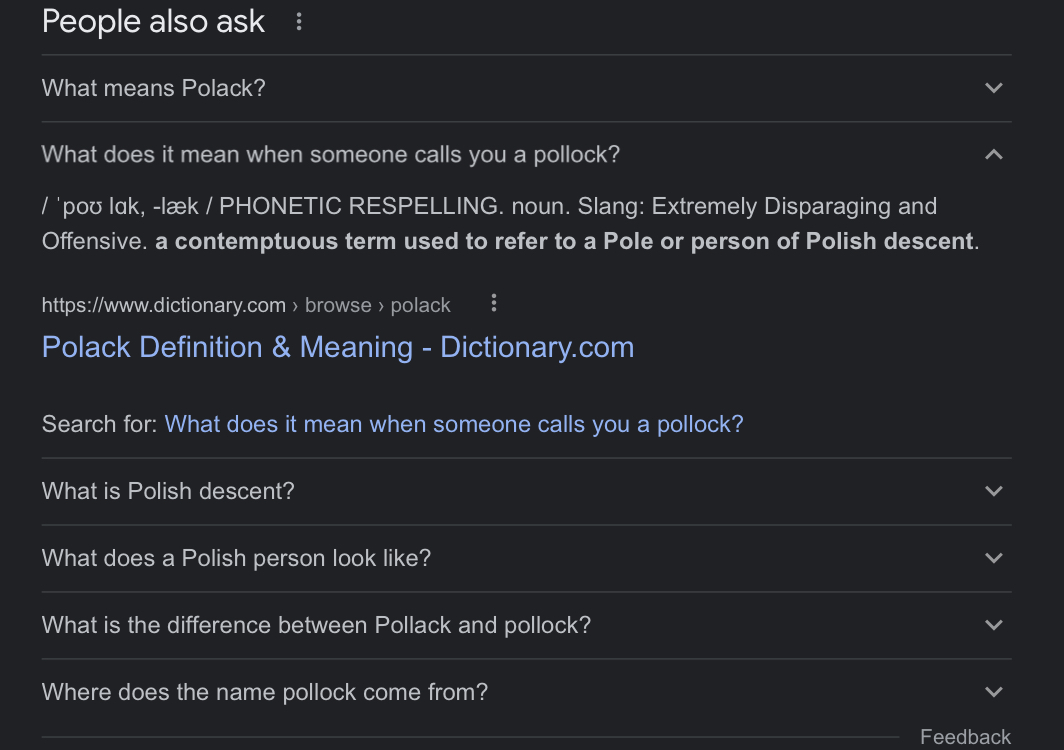
Task: Open three-dot options next to dictionary.com URL
Action: click(494, 303)
